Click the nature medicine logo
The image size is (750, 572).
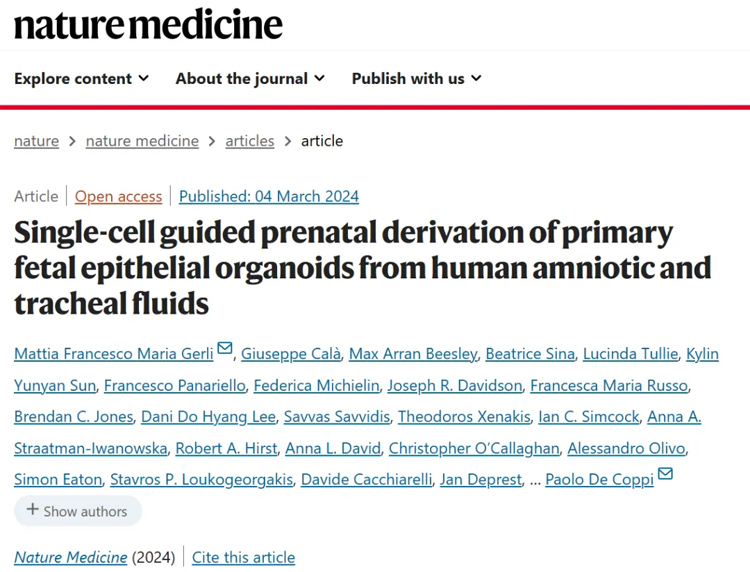(148, 24)
